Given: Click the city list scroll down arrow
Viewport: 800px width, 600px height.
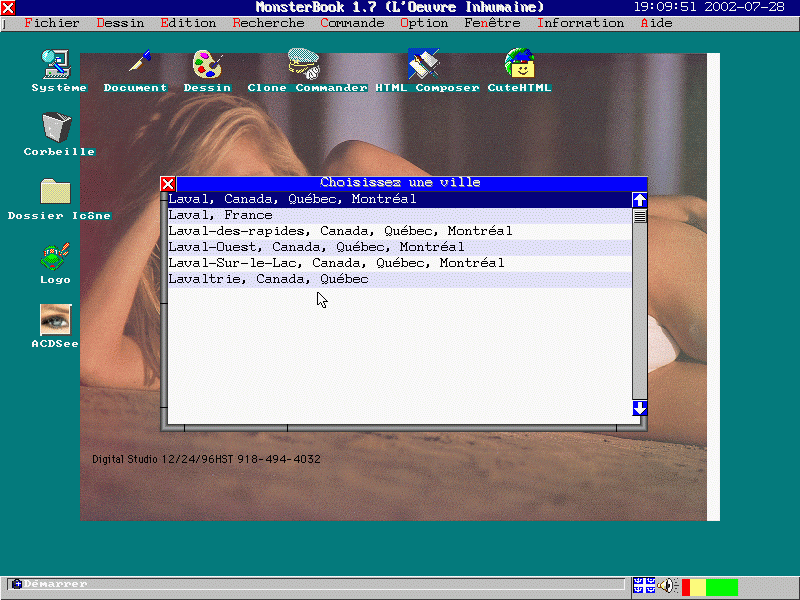Looking at the screenshot, I should [x=640, y=408].
